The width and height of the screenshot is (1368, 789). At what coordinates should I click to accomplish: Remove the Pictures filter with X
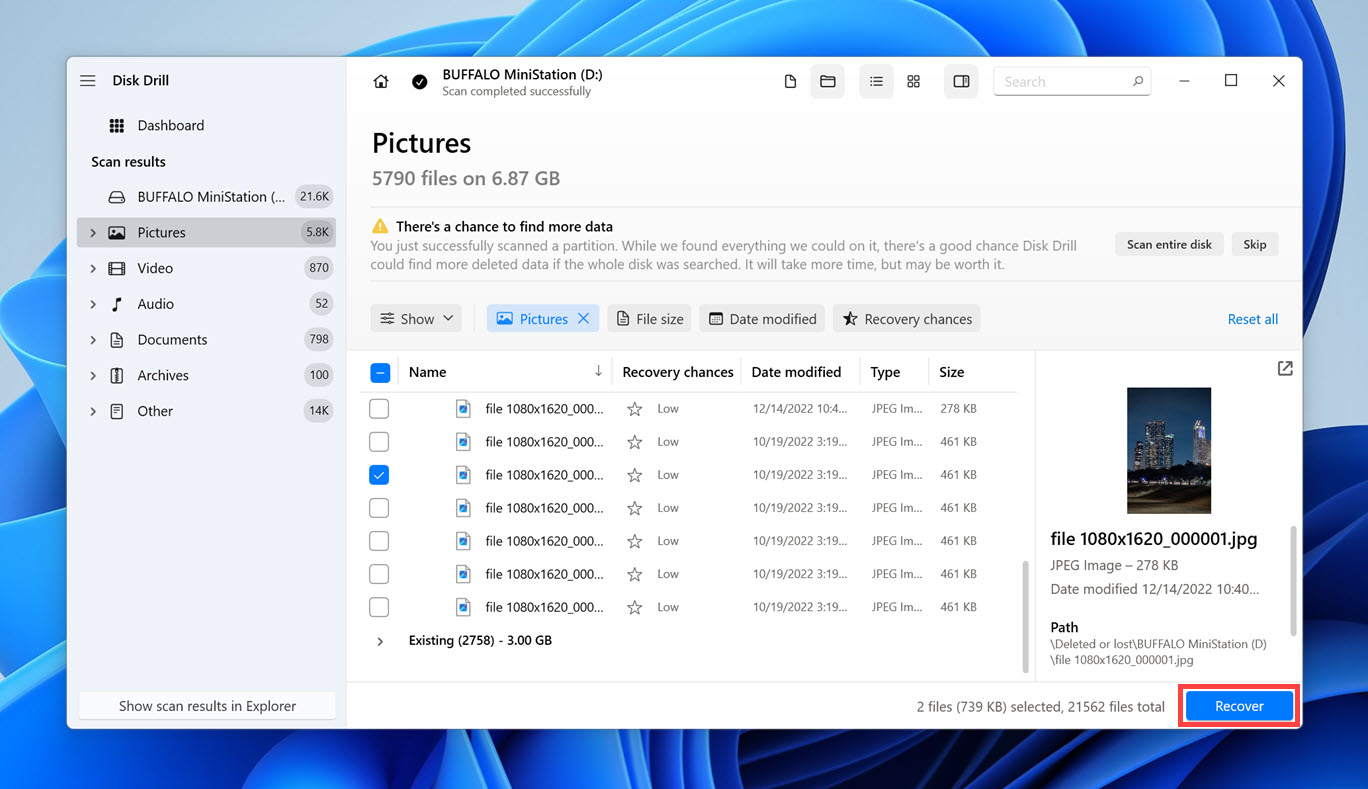click(x=584, y=319)
